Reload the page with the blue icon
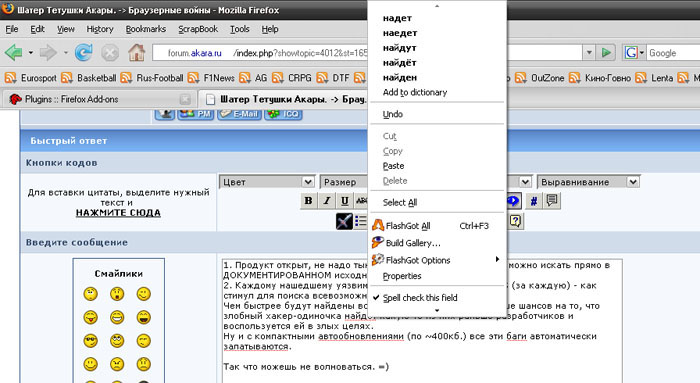Image resolution: width=700 pixels, height=383 pixels. coord(83,53)
